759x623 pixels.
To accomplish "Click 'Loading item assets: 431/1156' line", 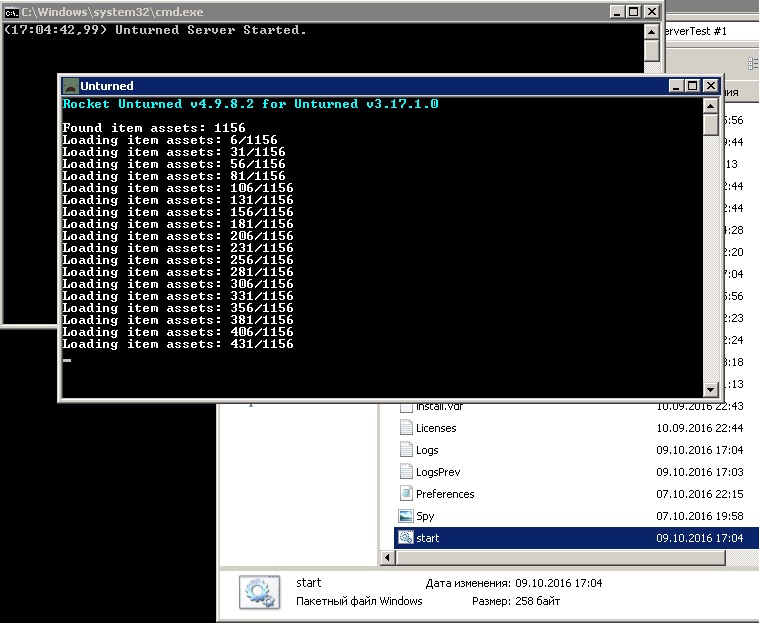I will [178, 344].
